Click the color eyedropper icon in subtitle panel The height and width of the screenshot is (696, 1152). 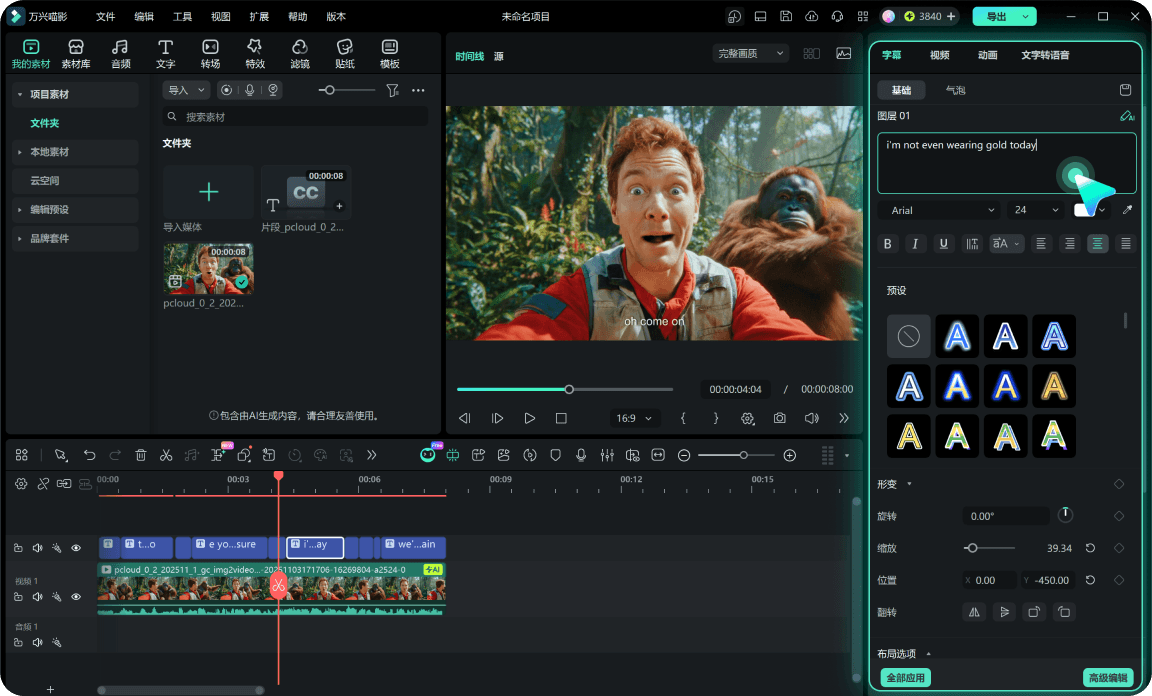coord(1127,210)
